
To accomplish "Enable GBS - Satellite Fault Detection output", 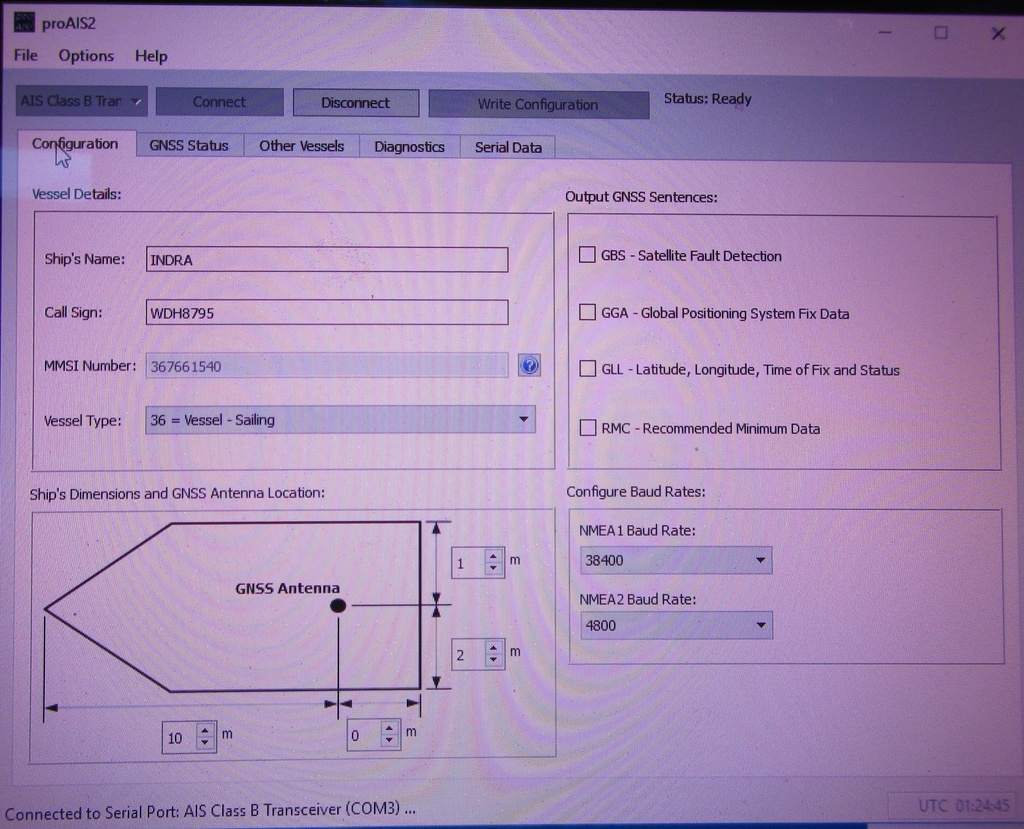I will pyautogui.click(x=587, y=255).
